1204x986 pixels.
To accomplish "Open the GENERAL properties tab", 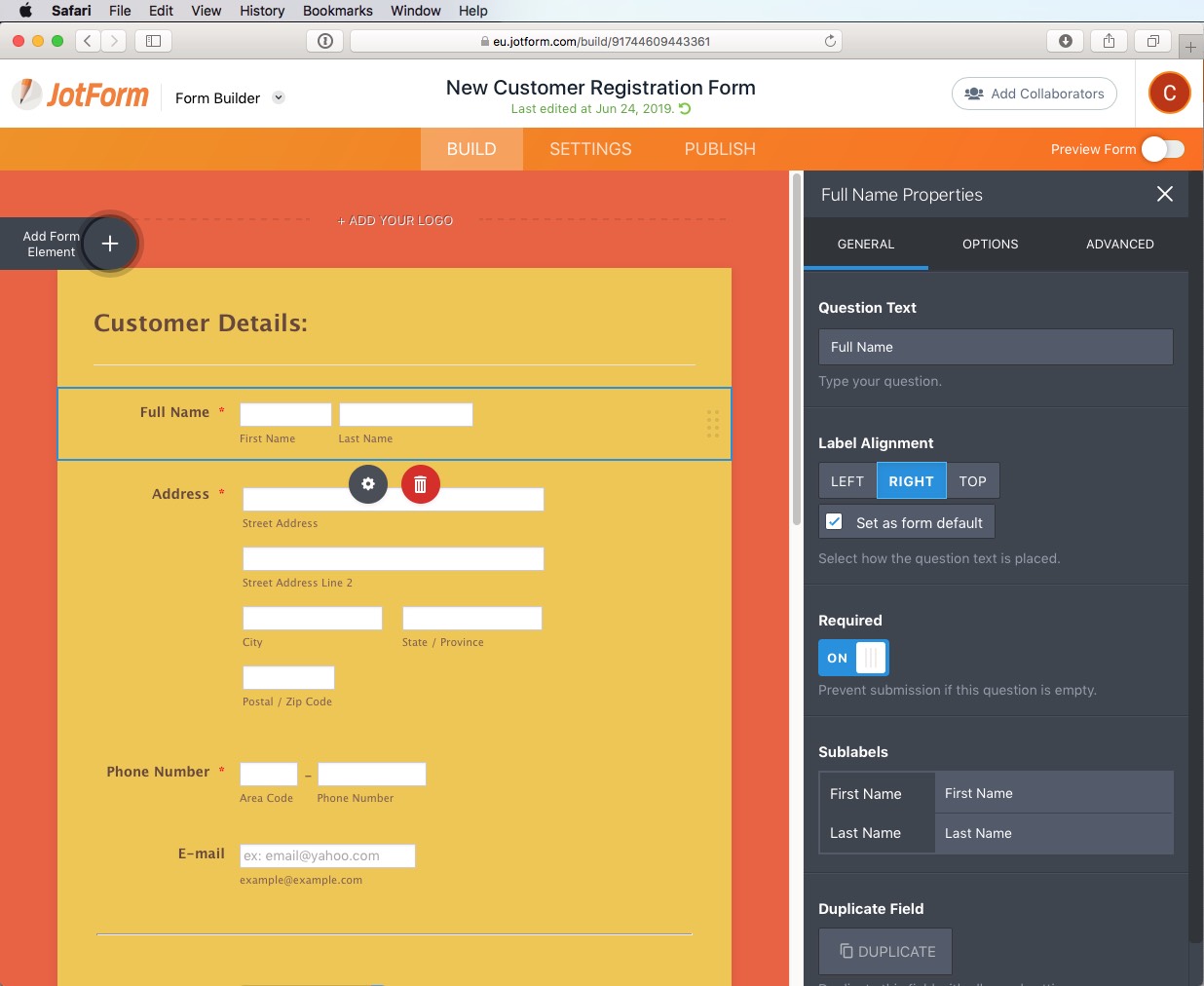I will [x=866, y=244].
